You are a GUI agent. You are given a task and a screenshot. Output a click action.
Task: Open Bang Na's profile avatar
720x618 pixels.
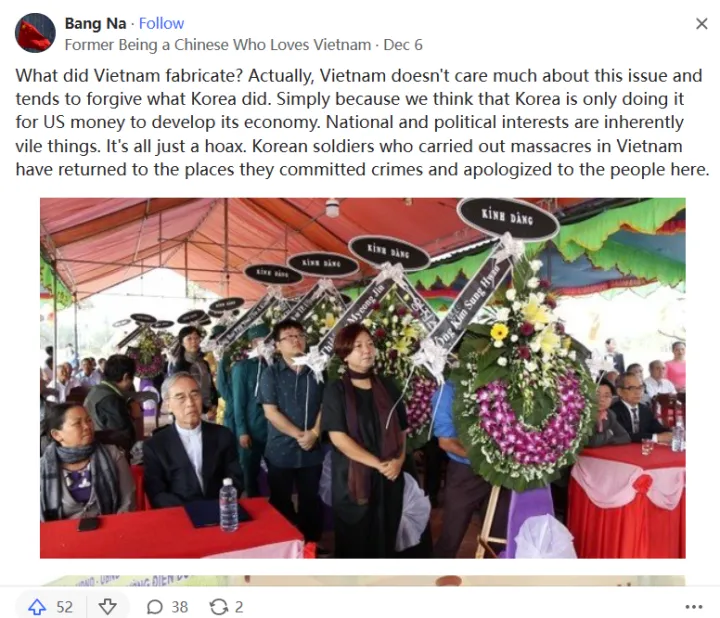click(x=35, y=33)
